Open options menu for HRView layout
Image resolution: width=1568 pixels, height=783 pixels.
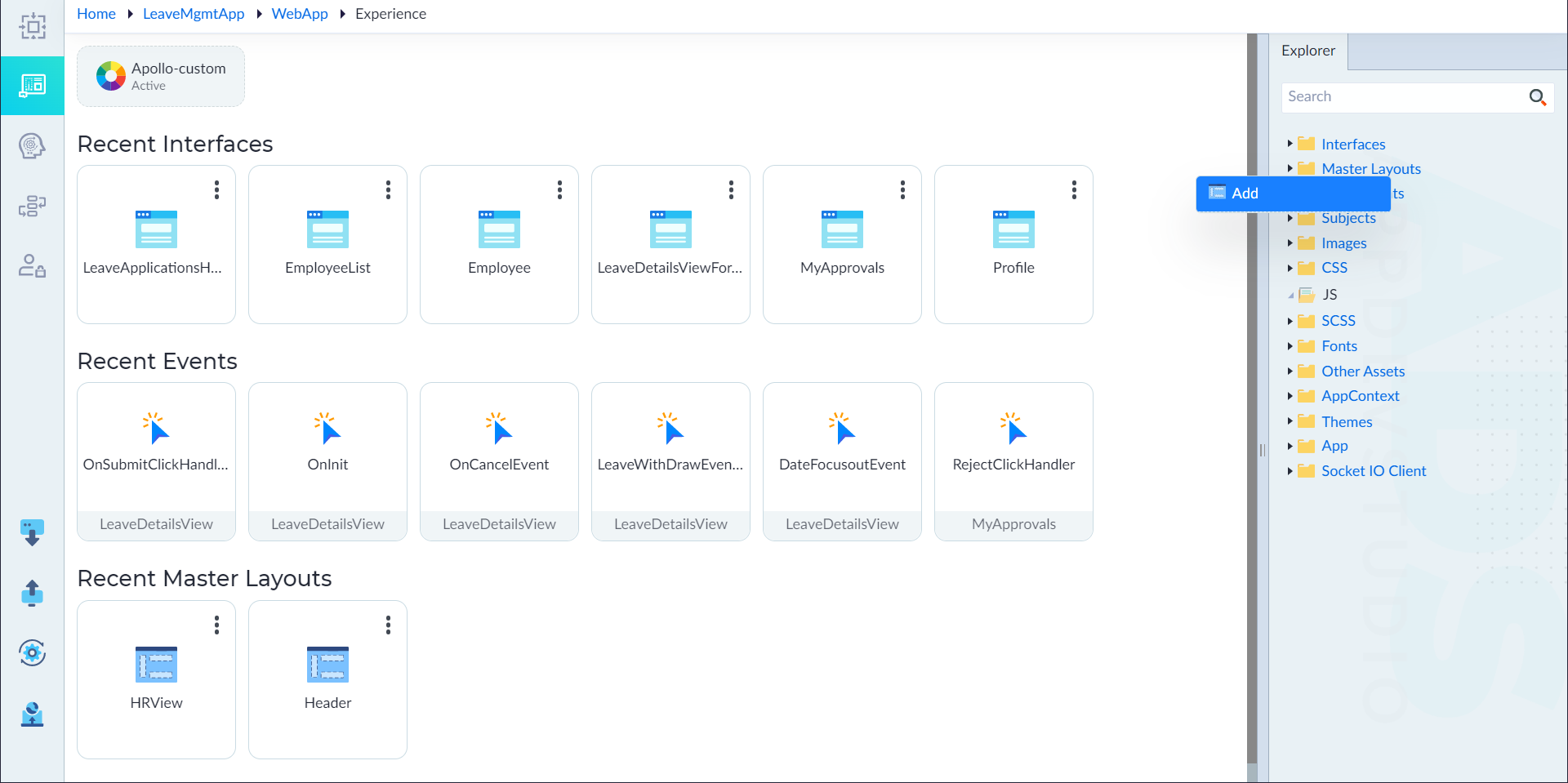pos(216,625)
